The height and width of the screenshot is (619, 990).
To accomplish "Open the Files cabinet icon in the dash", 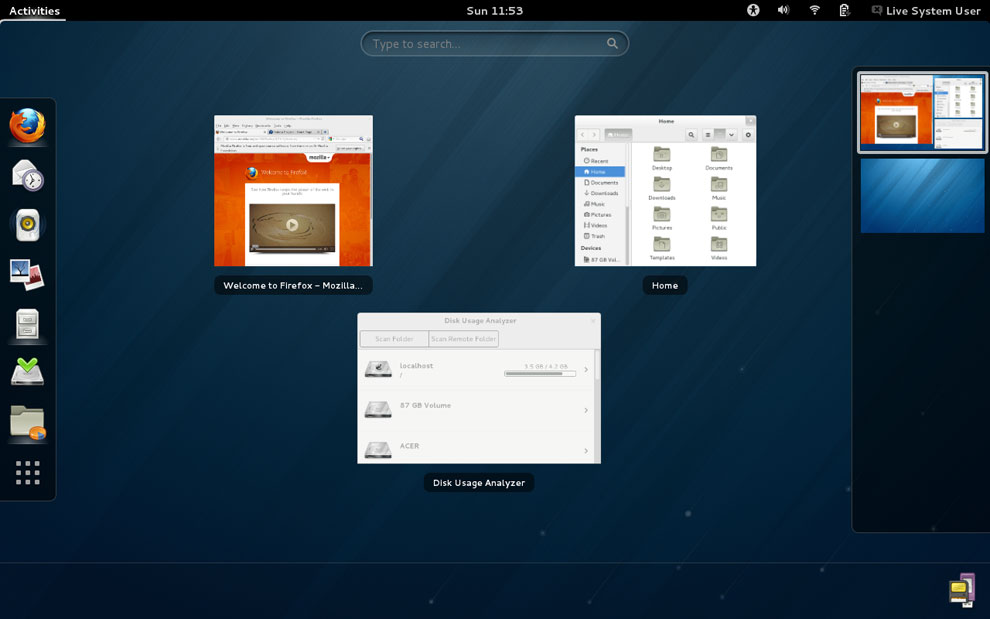I will [x=27, y=324].
